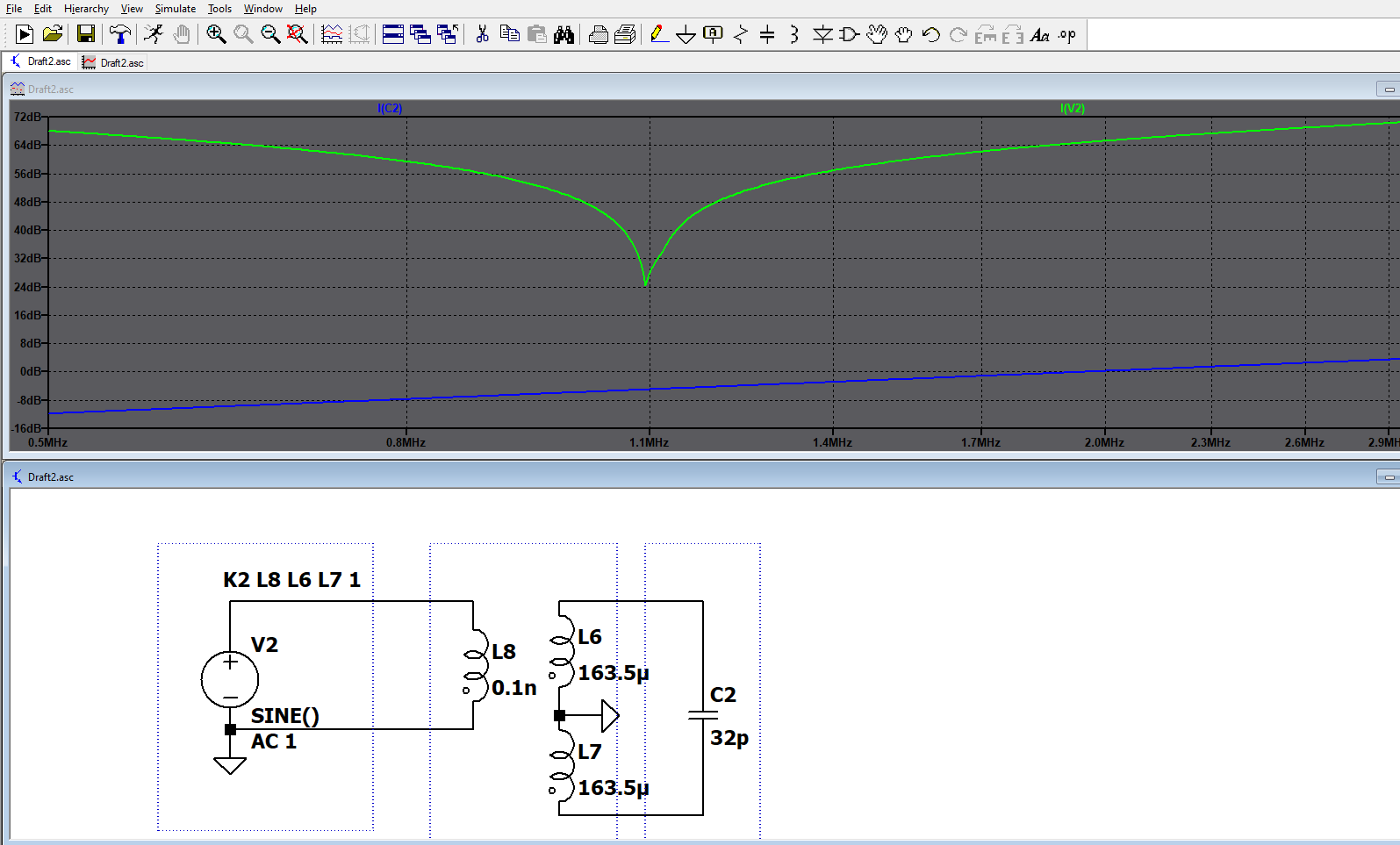Select the Label Net tool
Viewport: 1400px width, 845px height.
click(714, 34)
